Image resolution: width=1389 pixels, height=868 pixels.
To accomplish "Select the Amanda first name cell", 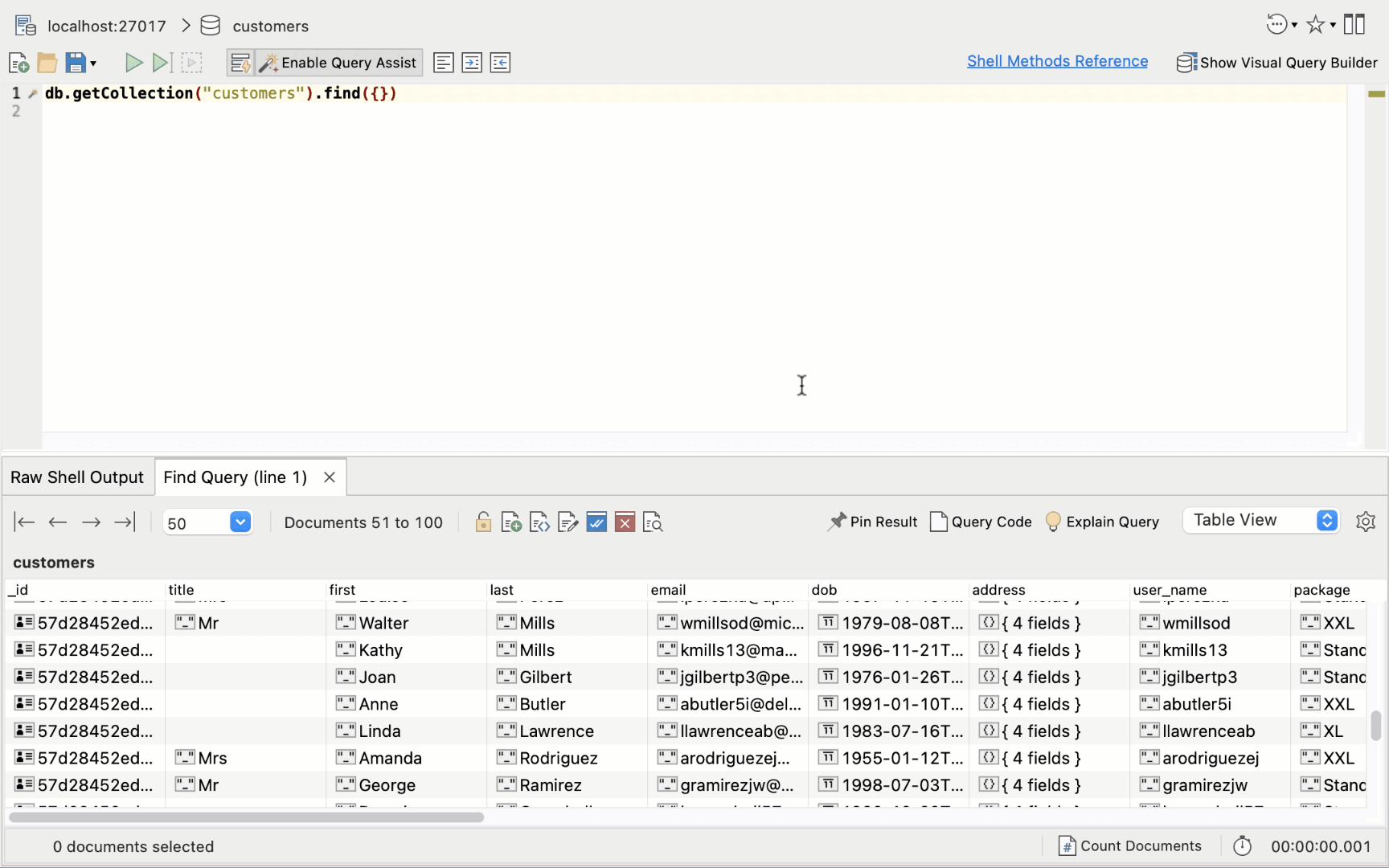I will [407, 758].
